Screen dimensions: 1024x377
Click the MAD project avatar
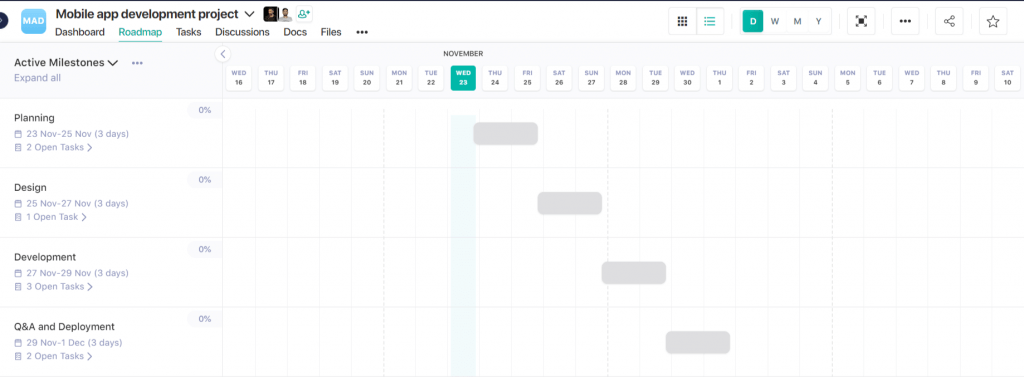tap(34, 21)
